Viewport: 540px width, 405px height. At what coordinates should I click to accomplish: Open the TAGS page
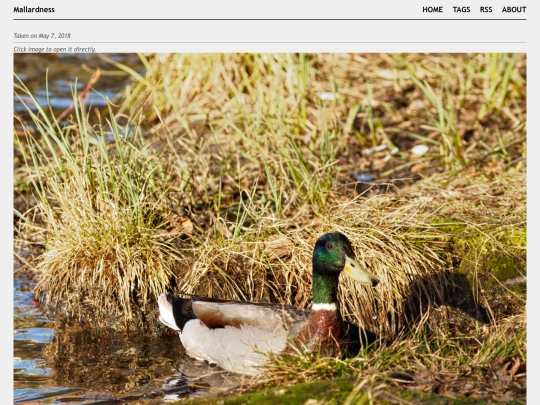[x=461, y=10]
